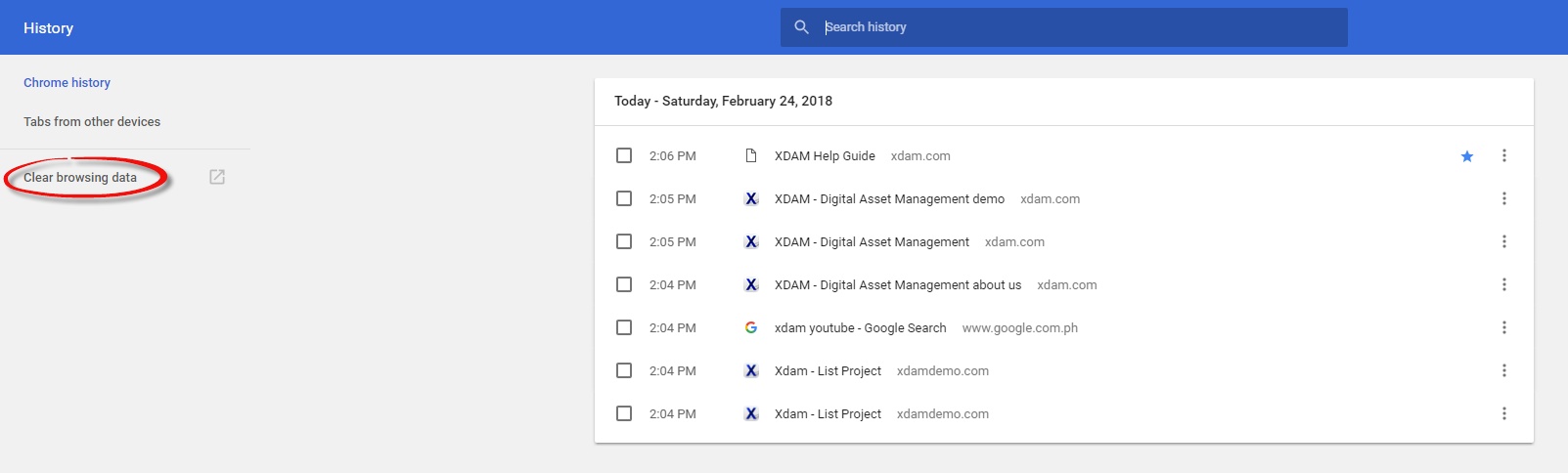The image size is (1568, 473).
Task: Click the X favicon of Digital Asset Management demo
Action: pos(751,199)
